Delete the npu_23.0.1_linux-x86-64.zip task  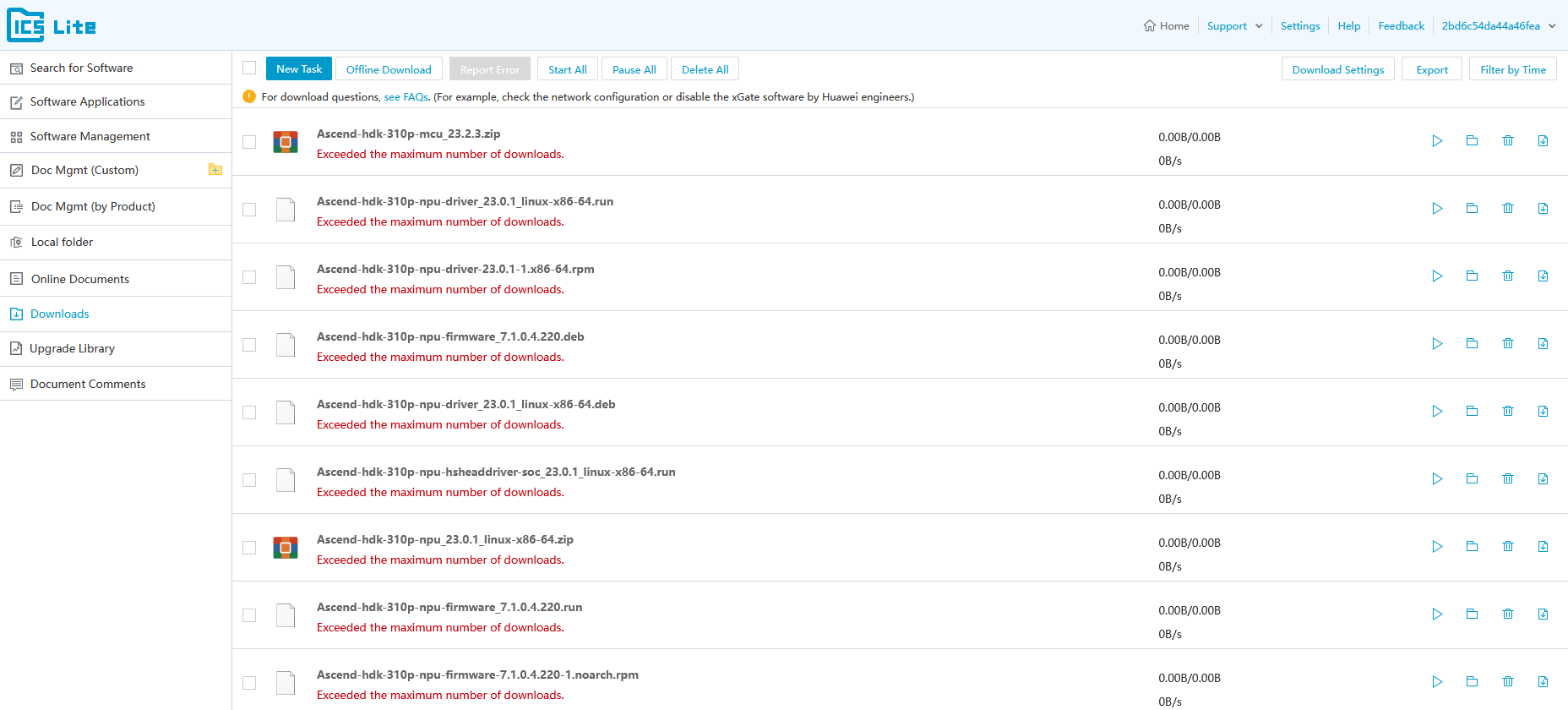[1508, 547]
